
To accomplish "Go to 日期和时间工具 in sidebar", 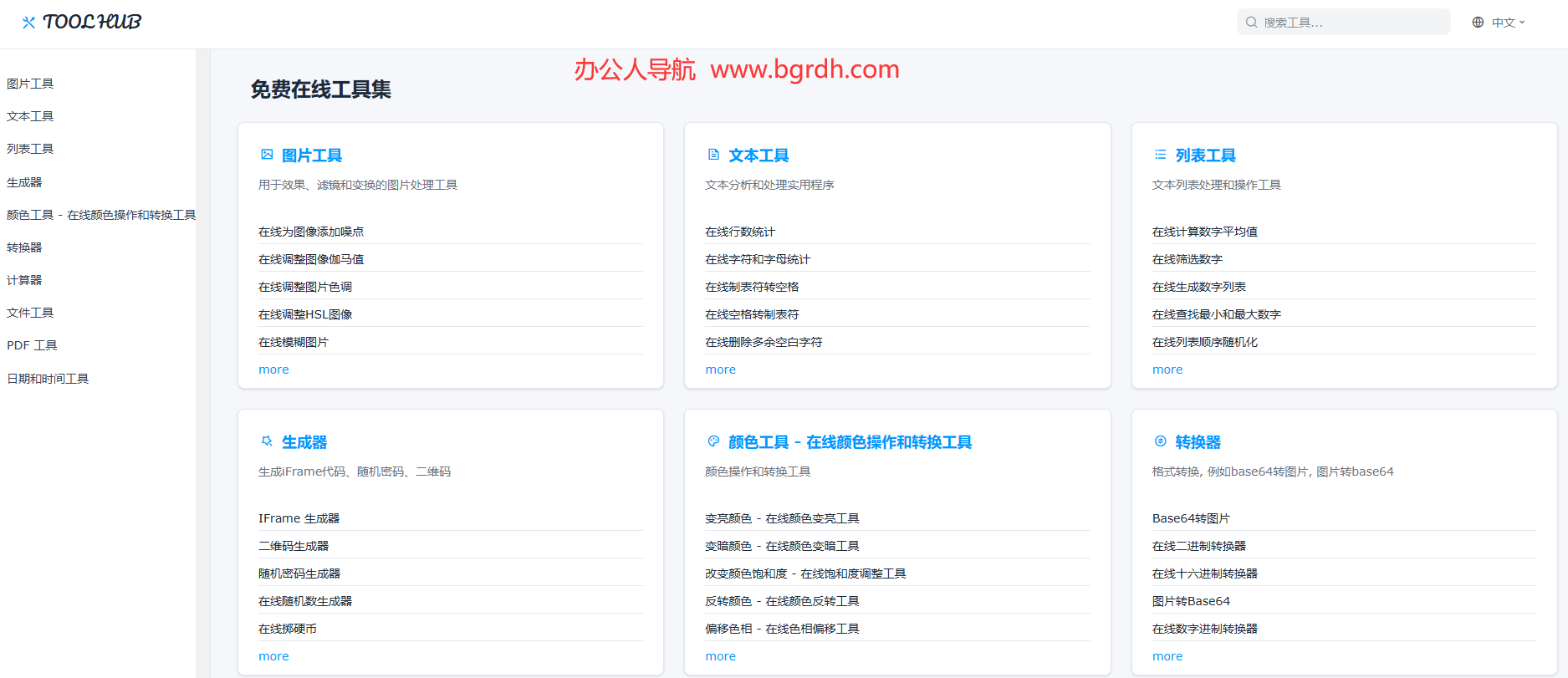I will [48, 379].
